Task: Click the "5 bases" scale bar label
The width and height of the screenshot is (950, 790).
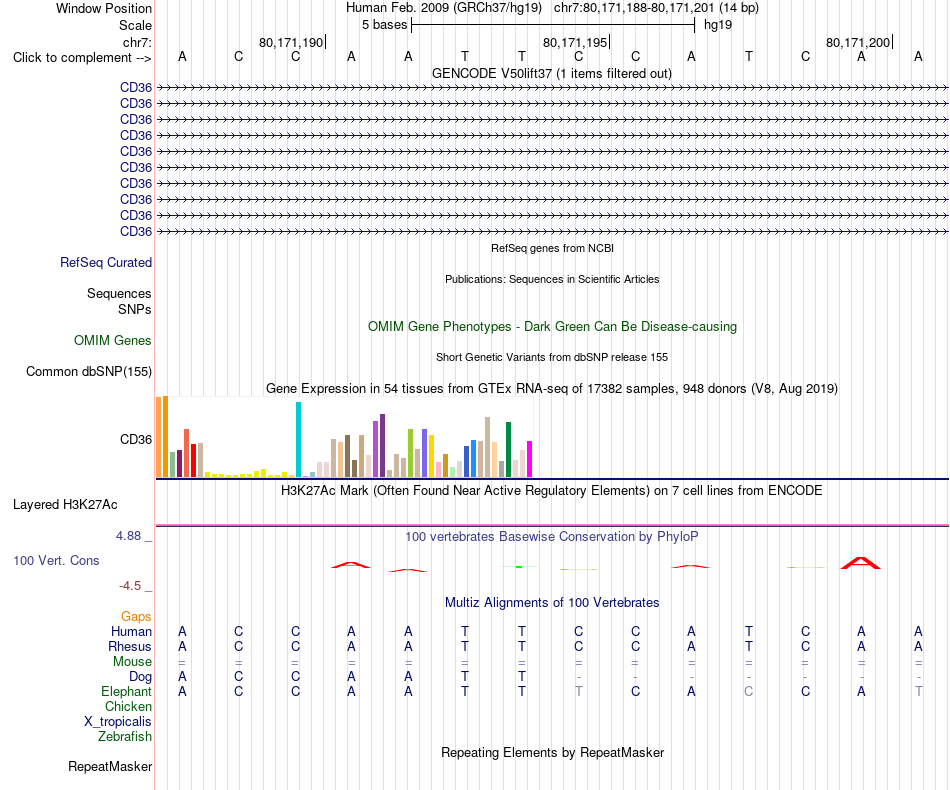Action: [385, 25]
